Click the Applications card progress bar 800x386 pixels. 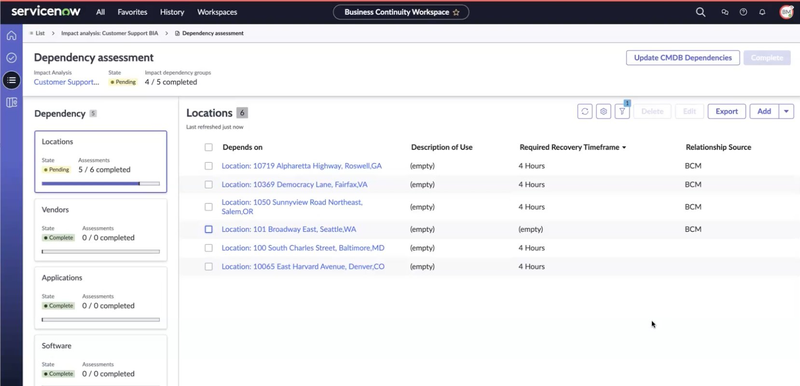coord(101,320)
